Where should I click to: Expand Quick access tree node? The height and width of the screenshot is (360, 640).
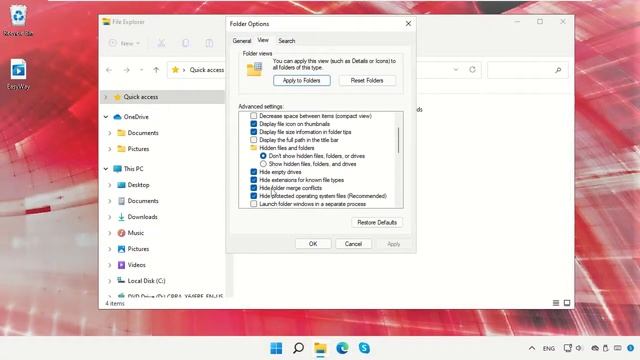point(106,97)
